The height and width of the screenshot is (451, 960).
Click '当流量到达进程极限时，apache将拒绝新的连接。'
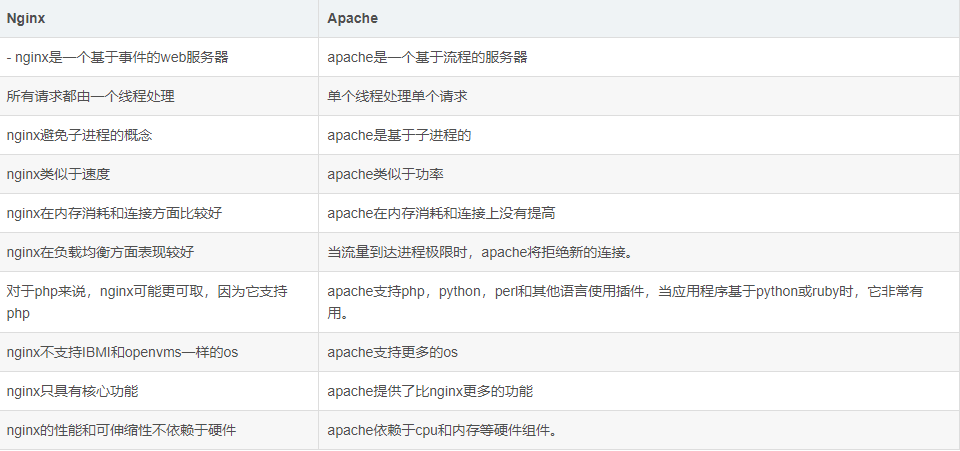point(480,252)
